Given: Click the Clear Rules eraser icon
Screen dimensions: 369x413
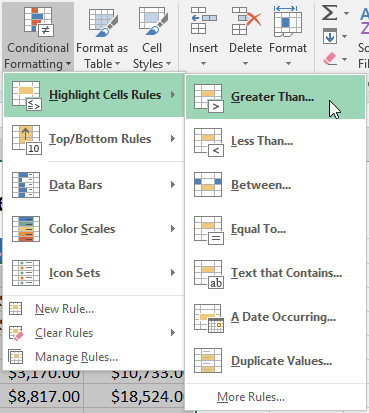Looking at the screenshot, I should tap(16, 333).
